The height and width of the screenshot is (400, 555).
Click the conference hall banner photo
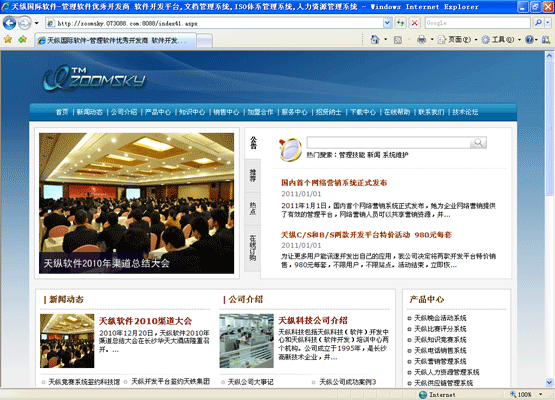pos(137,203)
